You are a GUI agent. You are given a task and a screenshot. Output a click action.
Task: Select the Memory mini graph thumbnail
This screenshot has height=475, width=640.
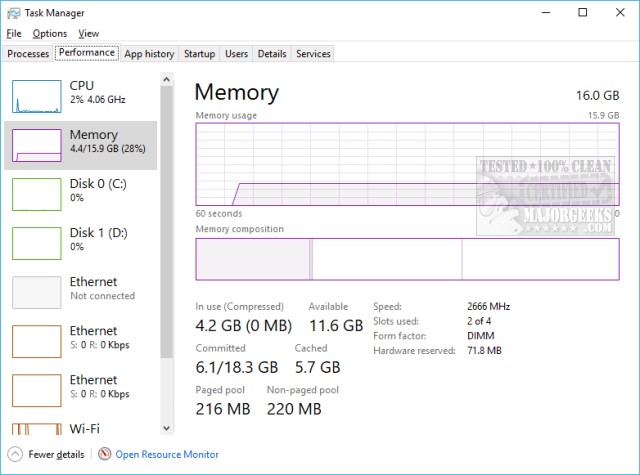[x=36, y=144]
